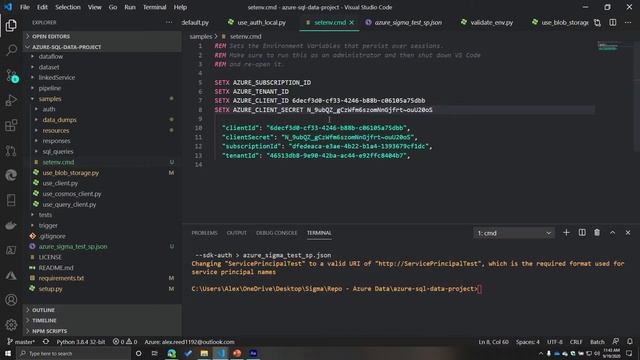Open the Manage gear menu

[x=11, y=325]
